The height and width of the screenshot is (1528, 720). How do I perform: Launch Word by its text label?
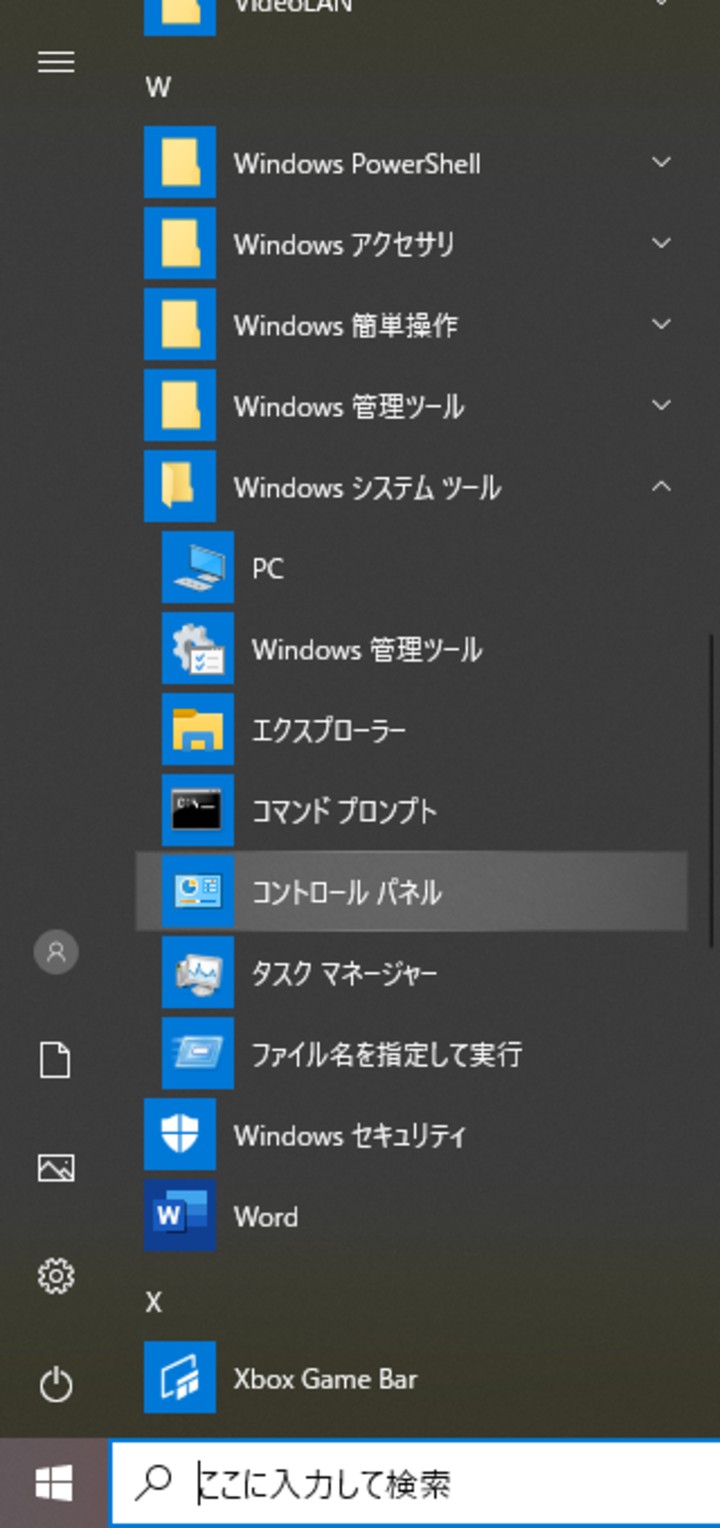pos(266,1216)
